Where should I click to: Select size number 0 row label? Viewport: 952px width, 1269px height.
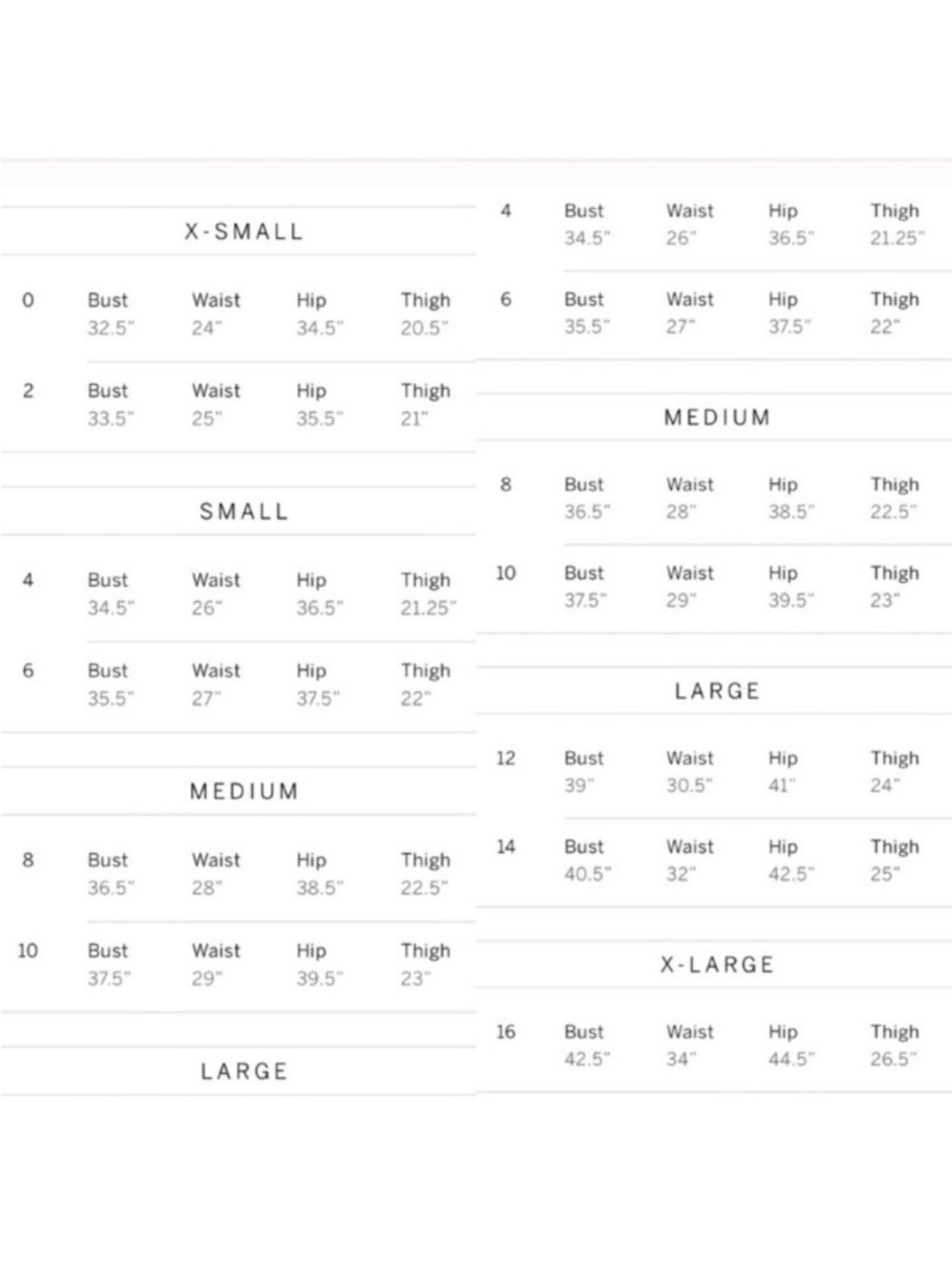pos(28,300)
